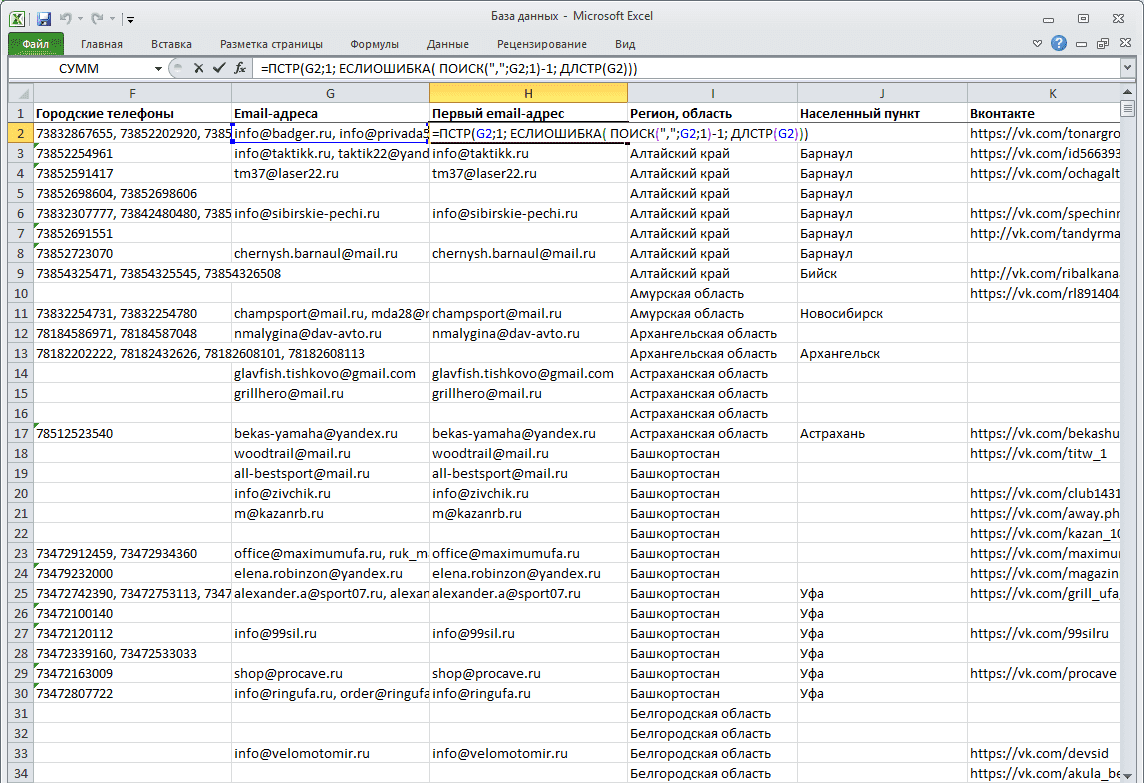Select column K header

(1044, 93)
